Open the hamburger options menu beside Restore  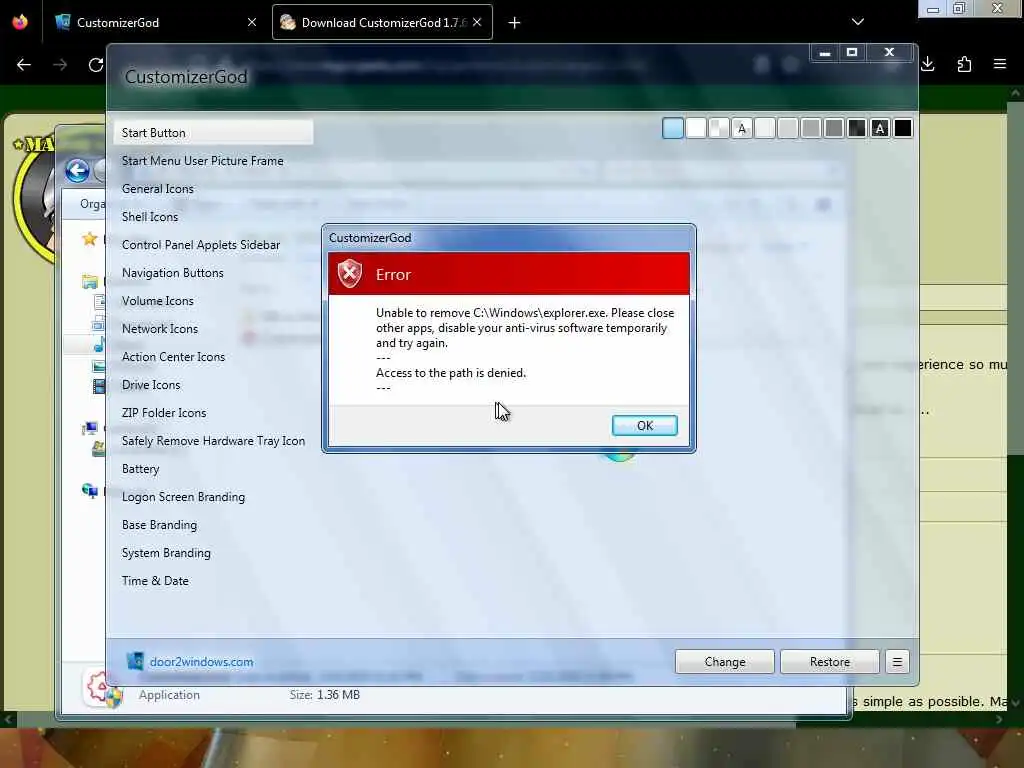[897, 662]
